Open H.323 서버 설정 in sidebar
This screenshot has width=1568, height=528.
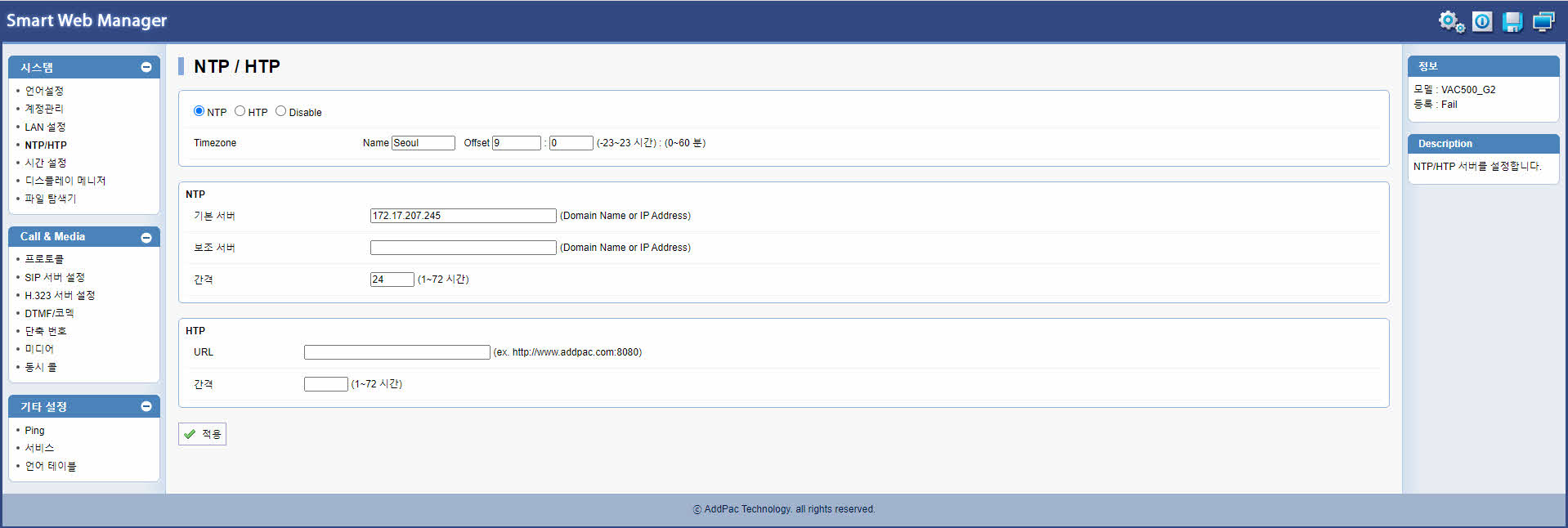pyautogui.click(x=60, y=295)
